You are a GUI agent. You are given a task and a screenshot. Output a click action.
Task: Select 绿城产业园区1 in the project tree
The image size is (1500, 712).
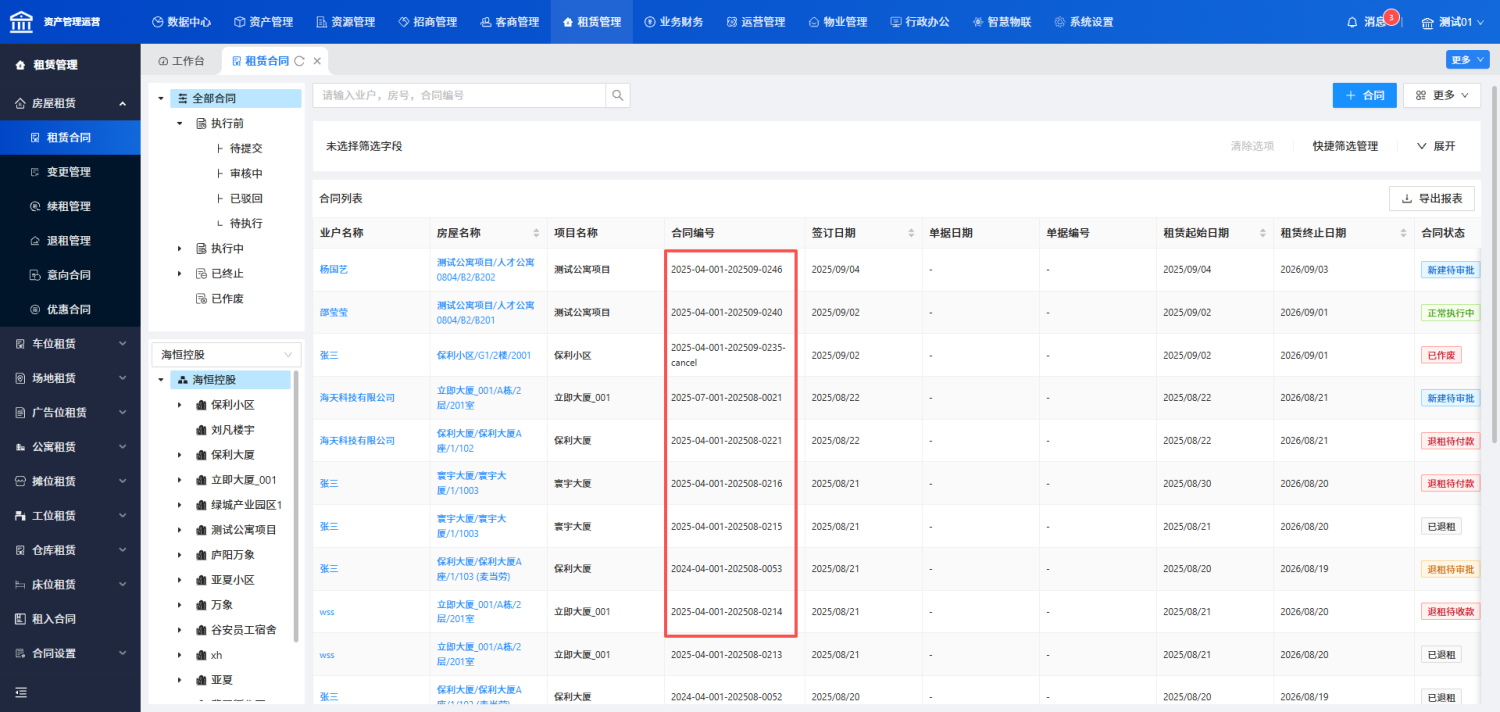(x=246, y=505)
